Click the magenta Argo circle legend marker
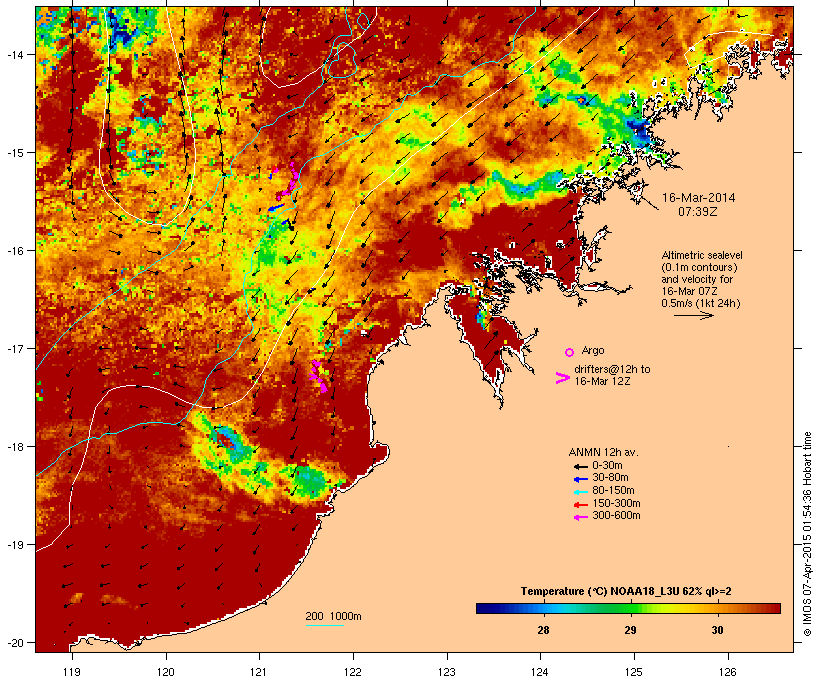 tap(570, 352)
